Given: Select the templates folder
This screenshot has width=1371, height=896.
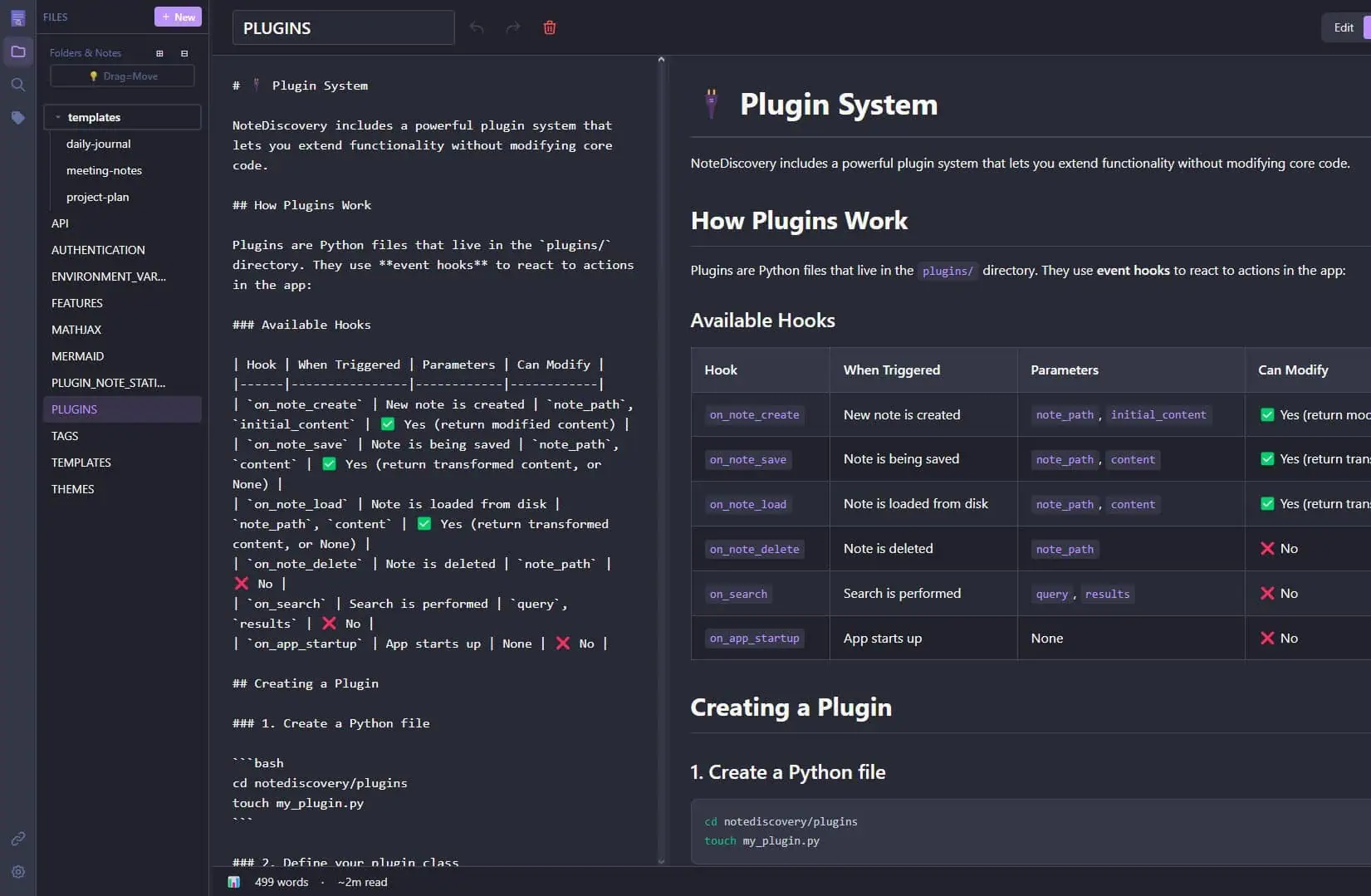Looking at the screenshot, I should [122, 117].
